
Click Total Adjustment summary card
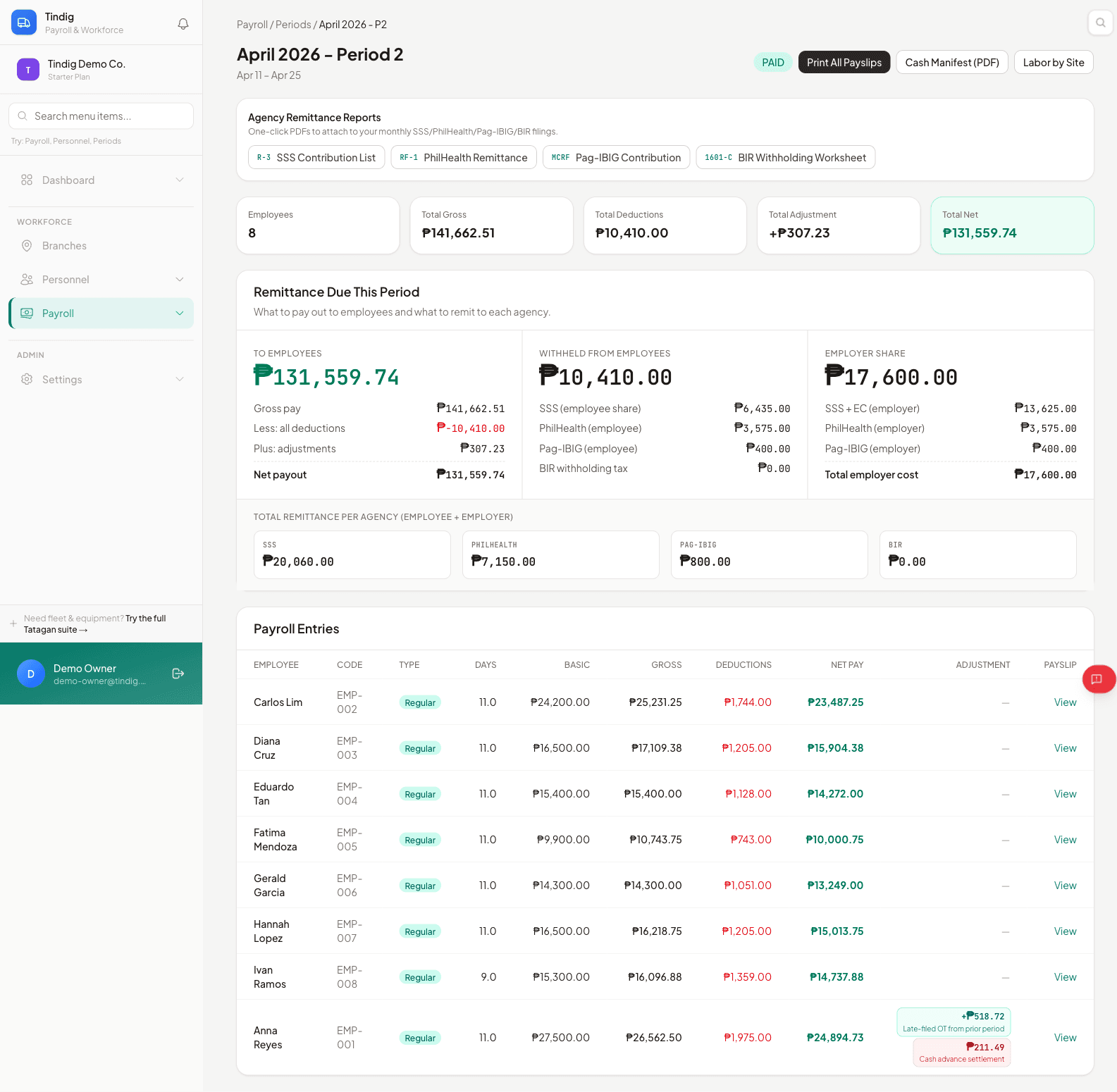[x=839, y=225]
